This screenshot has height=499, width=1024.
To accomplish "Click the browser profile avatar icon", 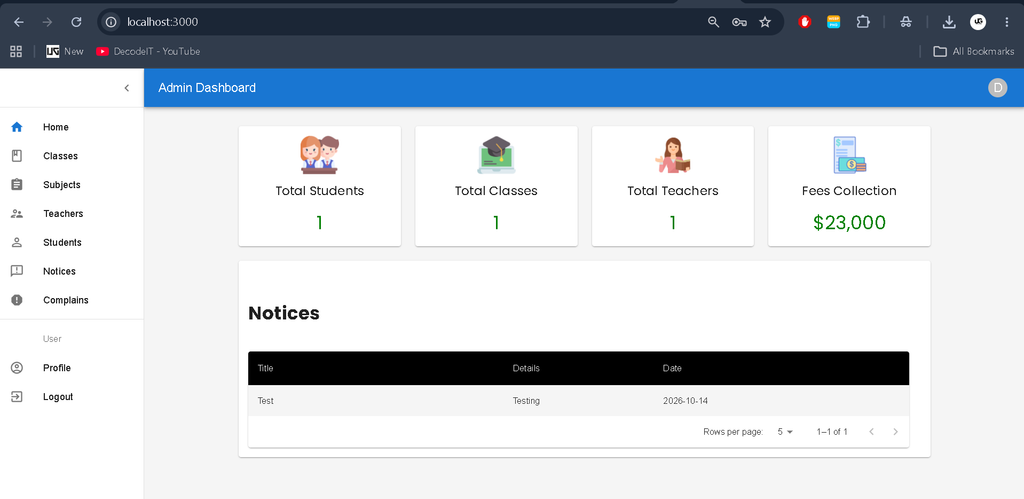I will pyautogui.click(x=978, y=22).
